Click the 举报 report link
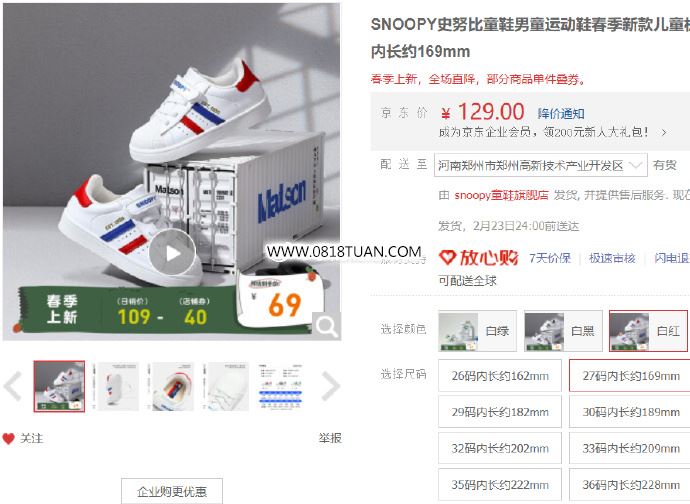 330,438
